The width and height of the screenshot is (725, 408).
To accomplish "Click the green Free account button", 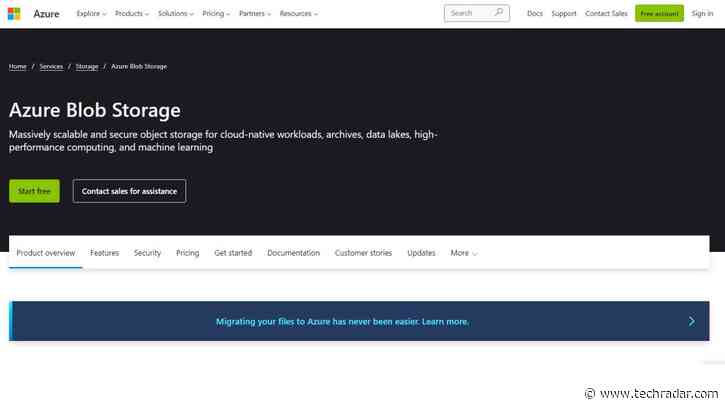I will (x=659, y=13).
